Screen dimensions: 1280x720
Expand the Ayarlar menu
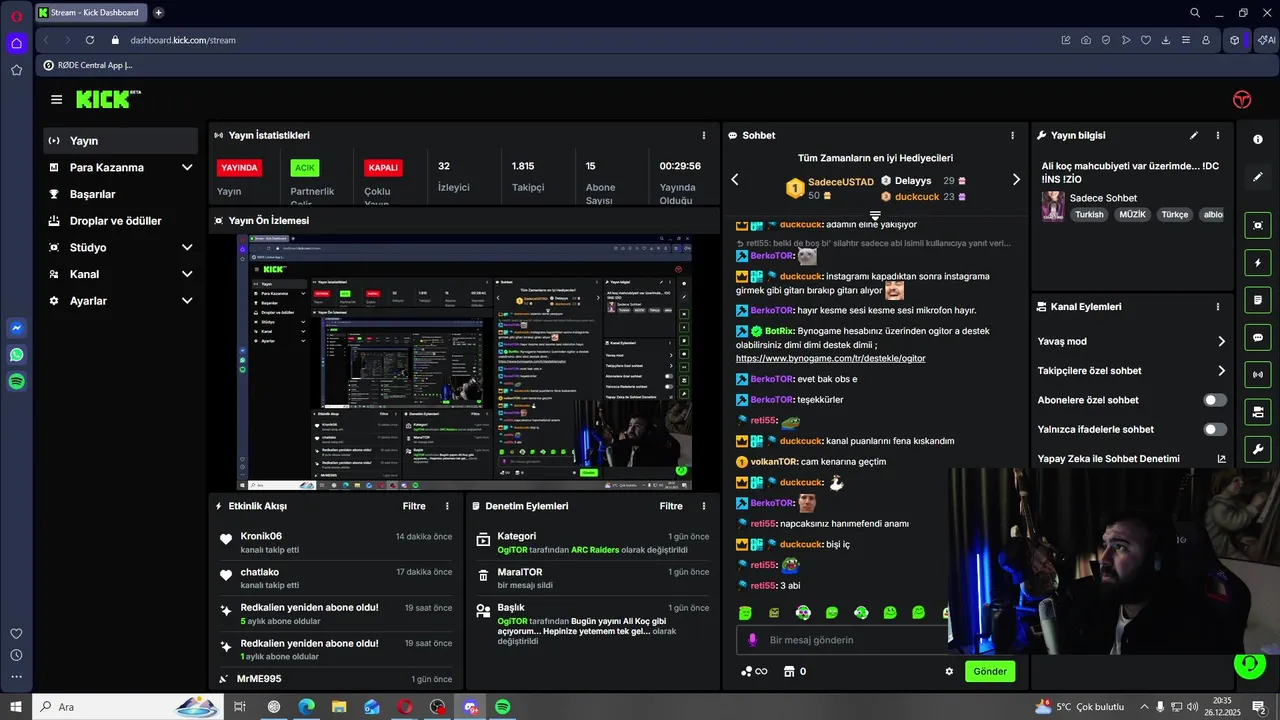coord(120,301)
